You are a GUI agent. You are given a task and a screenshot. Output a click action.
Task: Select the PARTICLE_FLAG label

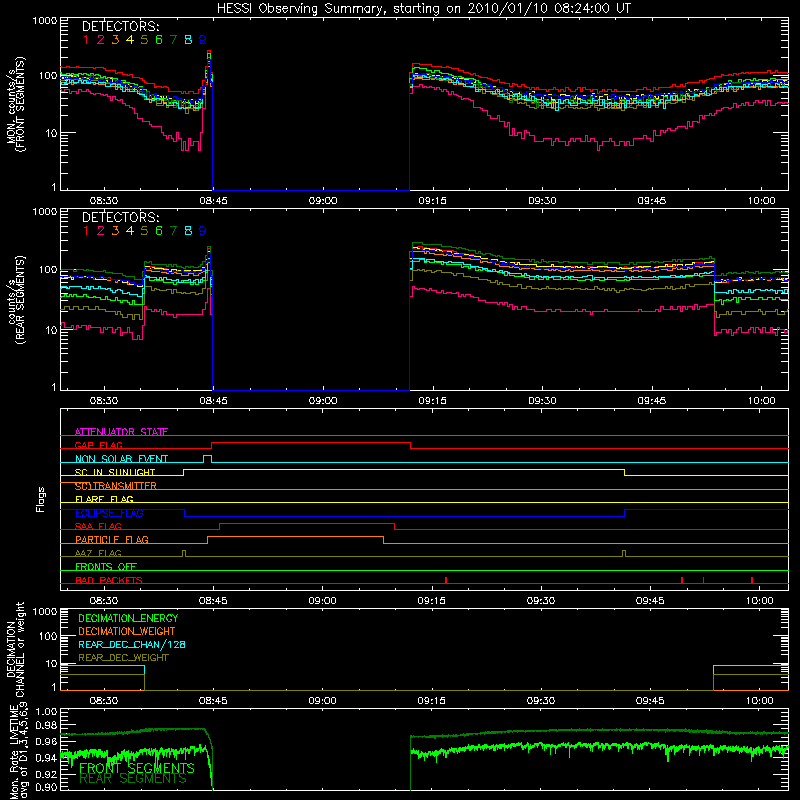112,539
